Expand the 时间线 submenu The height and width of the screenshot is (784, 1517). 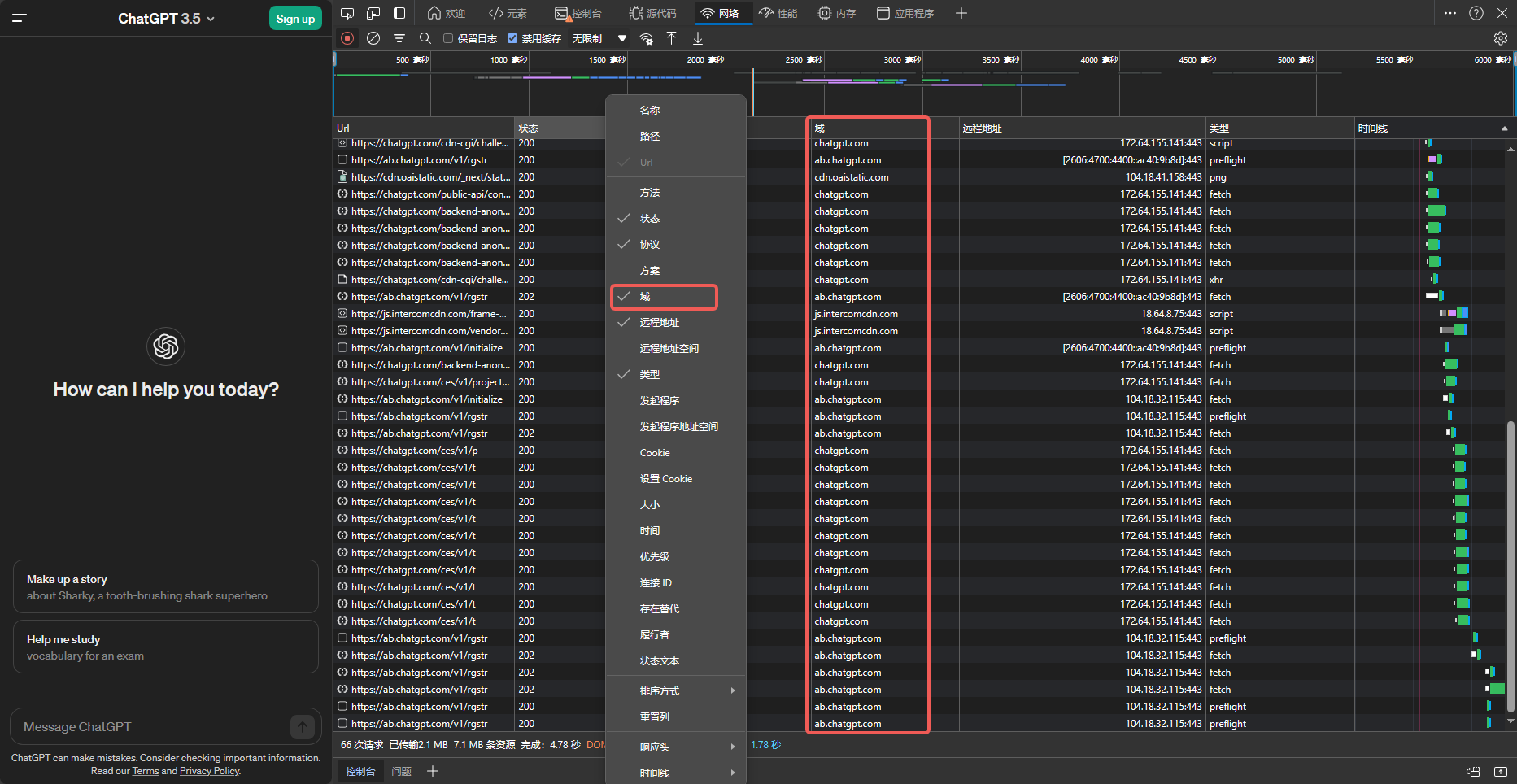coord(676,773)
